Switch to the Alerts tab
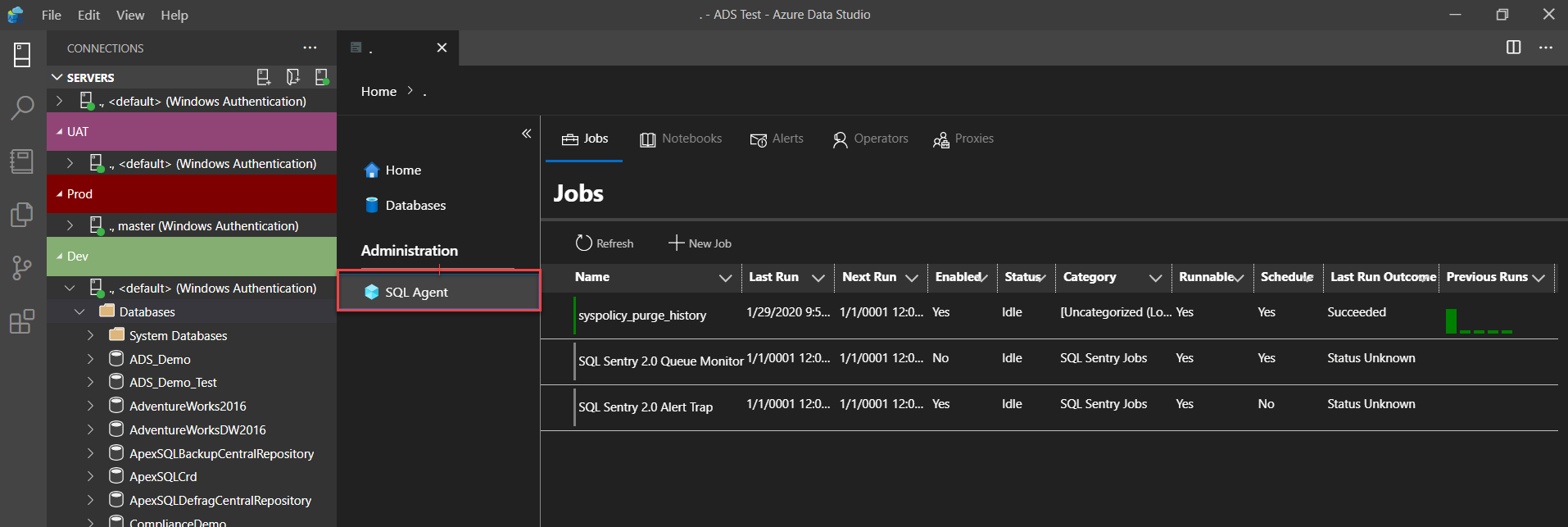Image resolution: width=1568 pixels, height=527 pixels. (x=777, y=139)
